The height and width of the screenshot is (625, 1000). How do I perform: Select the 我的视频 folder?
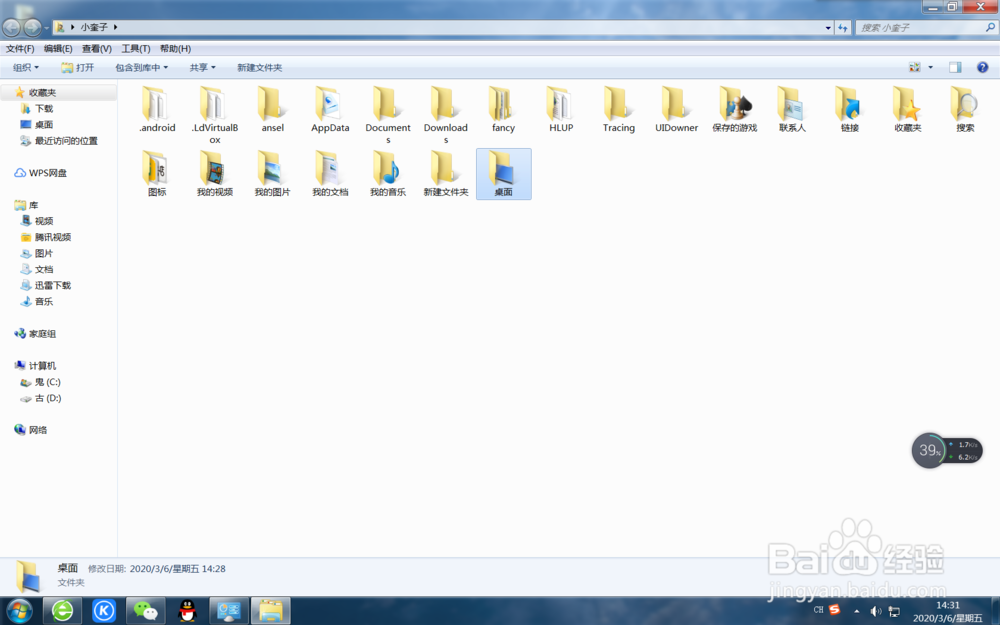click(215, 173)
